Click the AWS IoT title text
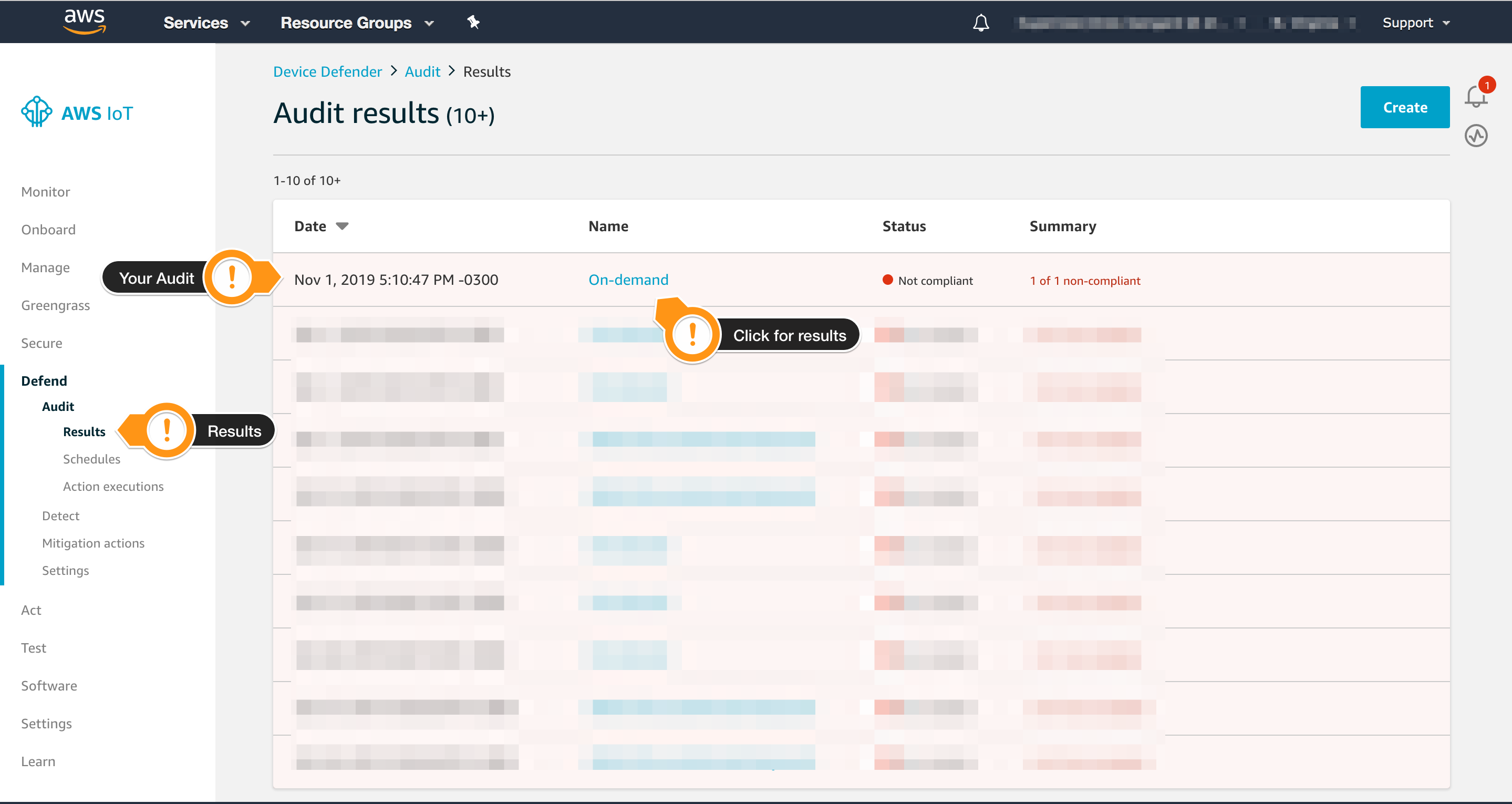Viewport: 1512px width, 804px height. click(x=97, y=113)
